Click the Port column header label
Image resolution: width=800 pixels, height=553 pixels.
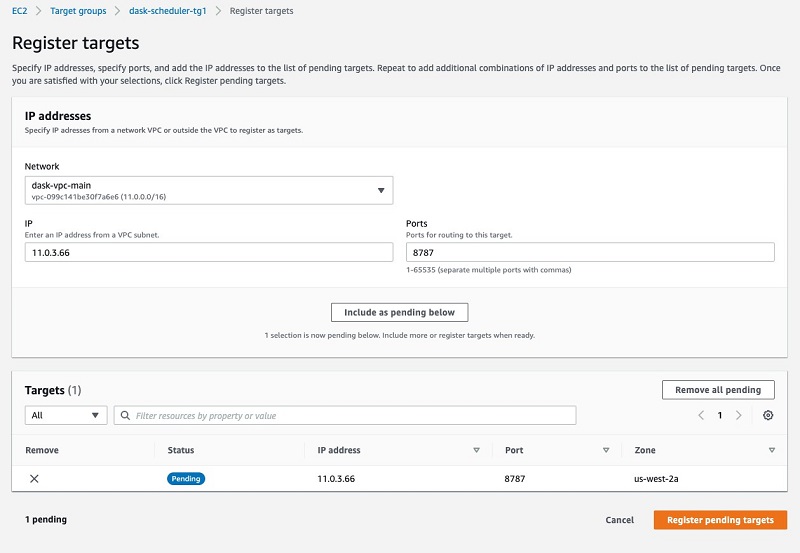(x=514, y=450)
